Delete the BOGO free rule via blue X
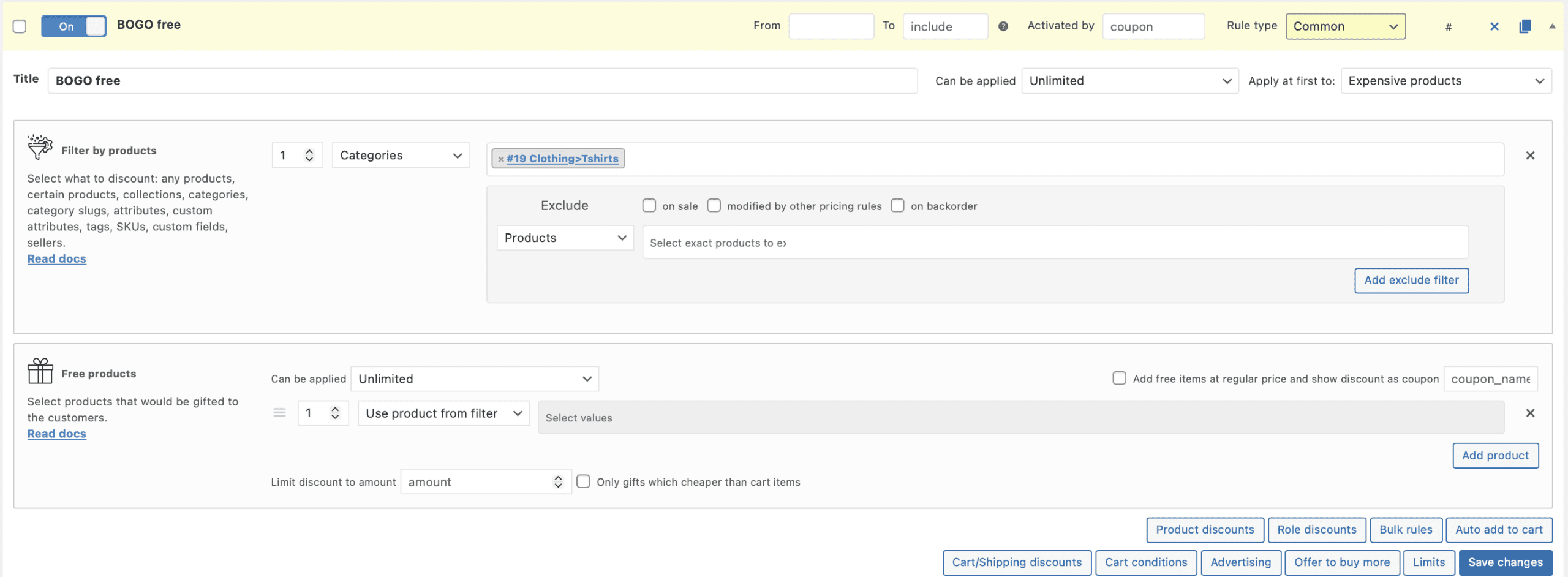This screenshot has height=577, width=1568. tap(1494, 26)
